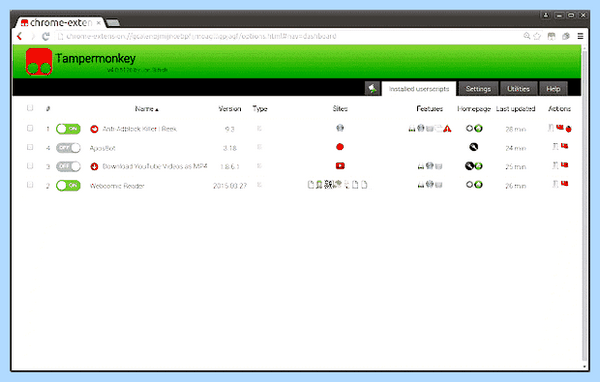Open the Anti-Adblock Killer | Reek script
600x382 pixels.
(140, 129)
